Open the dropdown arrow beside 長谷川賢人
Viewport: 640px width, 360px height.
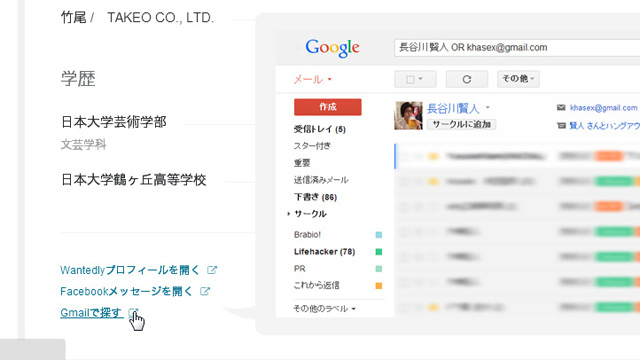487,108
